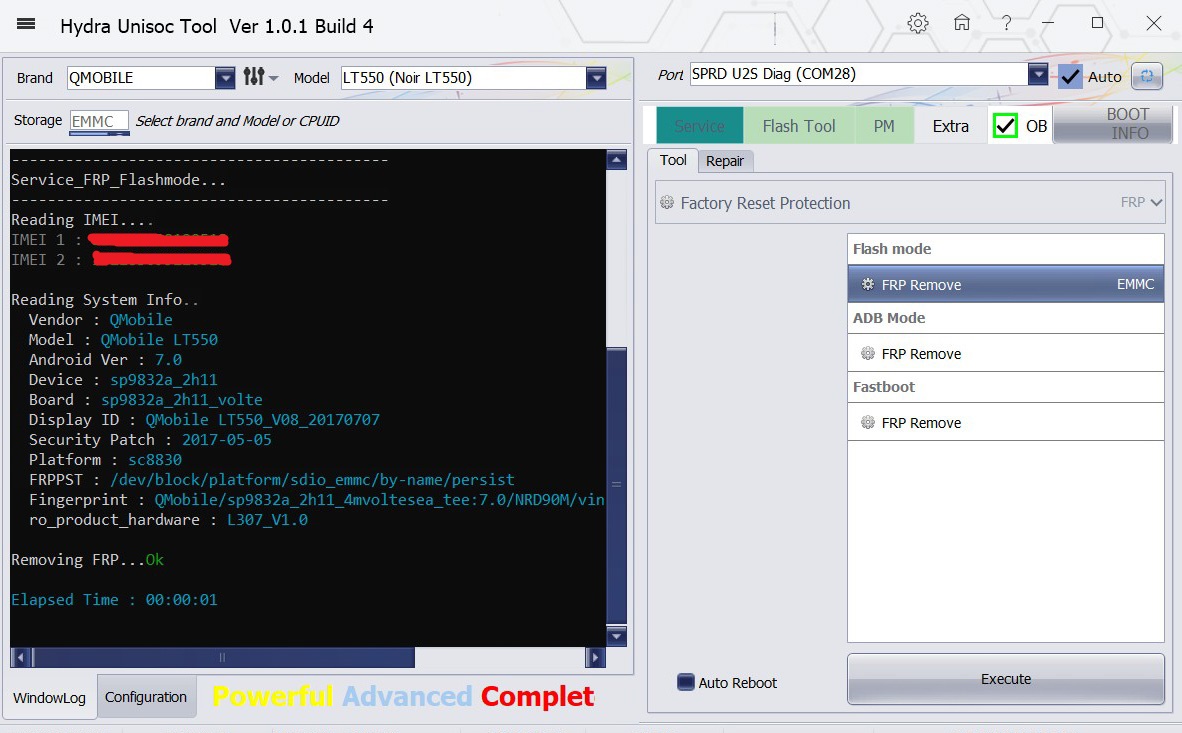Screen dimensions: 1182x733
Task: Toggle the Auto port checkbox
Action: pyautogui.click(x=1071, y=76)
